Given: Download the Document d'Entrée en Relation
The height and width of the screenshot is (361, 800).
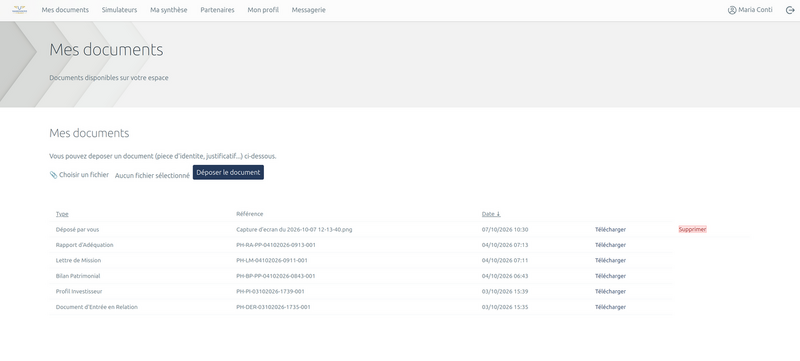Looking at the screenshot, I should (x=610, y=307).
